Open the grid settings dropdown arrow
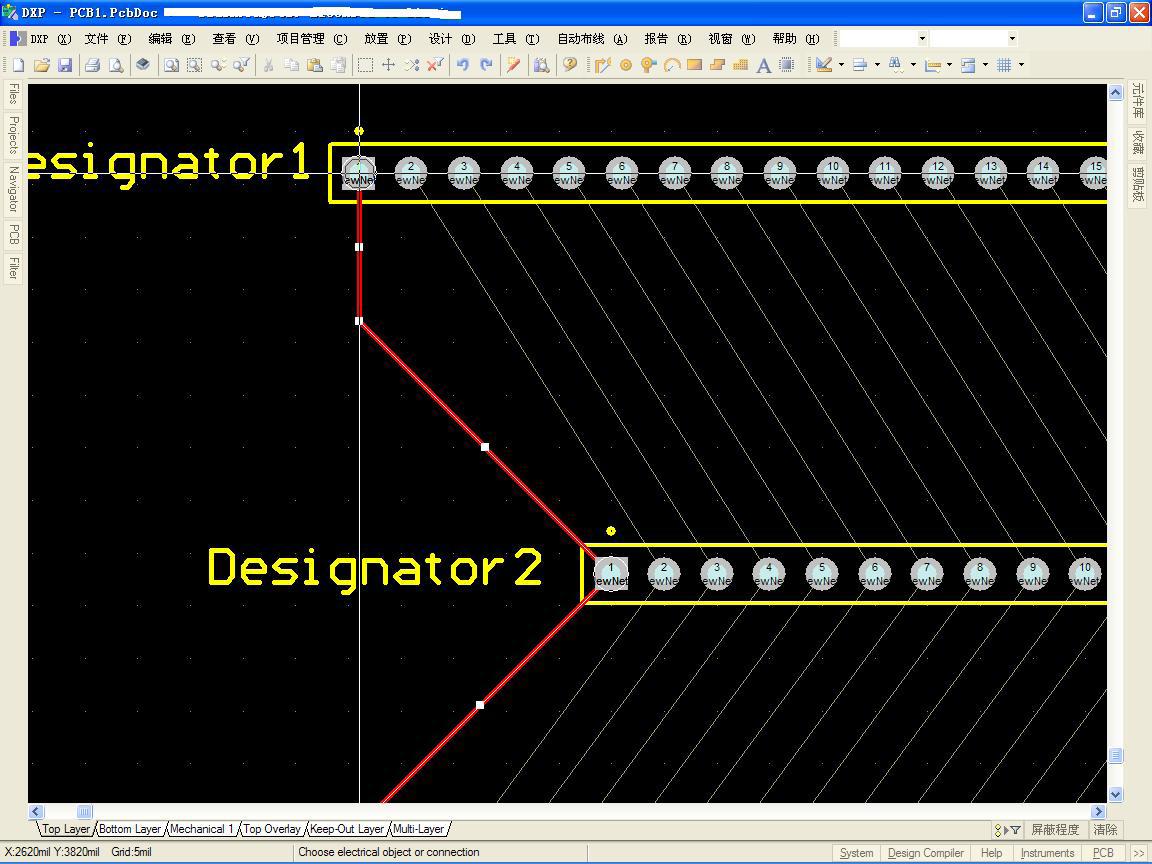This screenshot has width=1152, height=864. pyautogui.click(x=1021, y=65)
